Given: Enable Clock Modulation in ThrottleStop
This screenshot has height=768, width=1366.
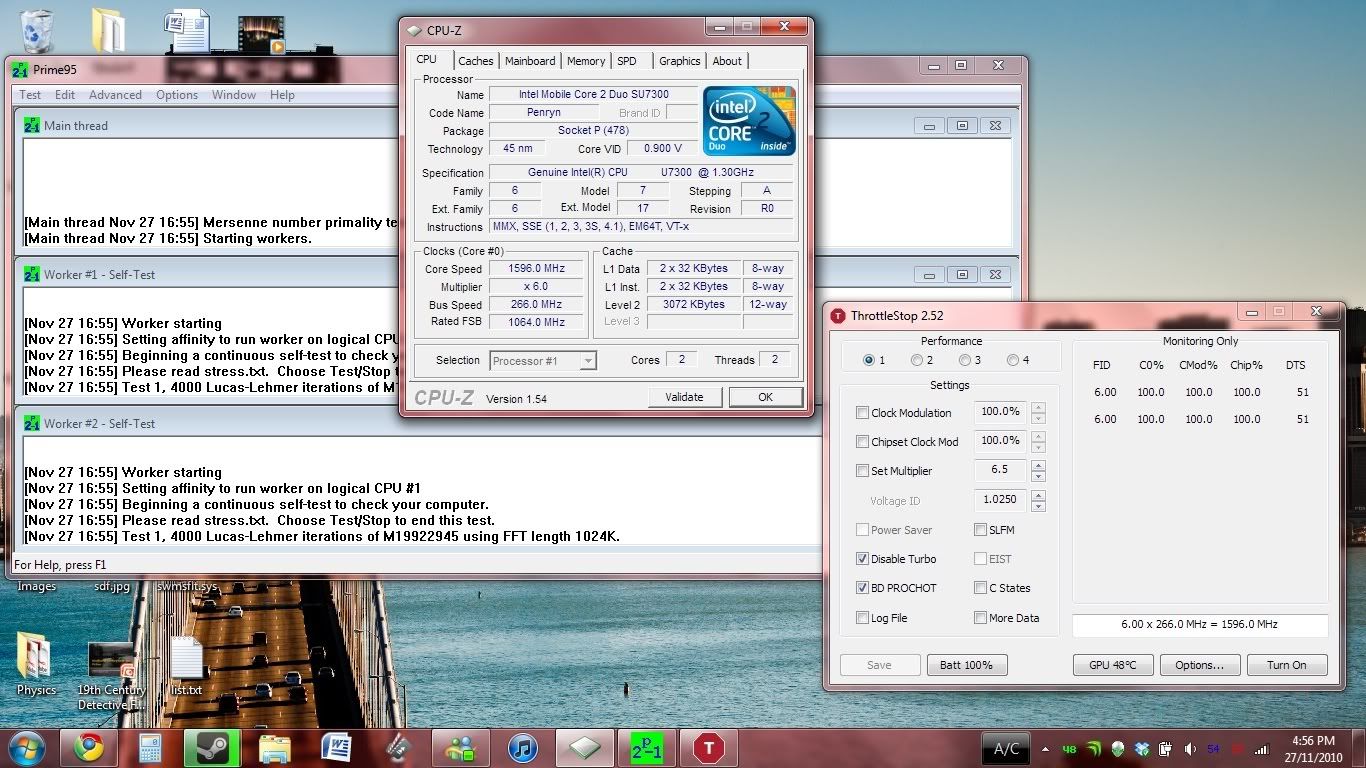Looking at the screenshot, I should [x=862, y=412].
